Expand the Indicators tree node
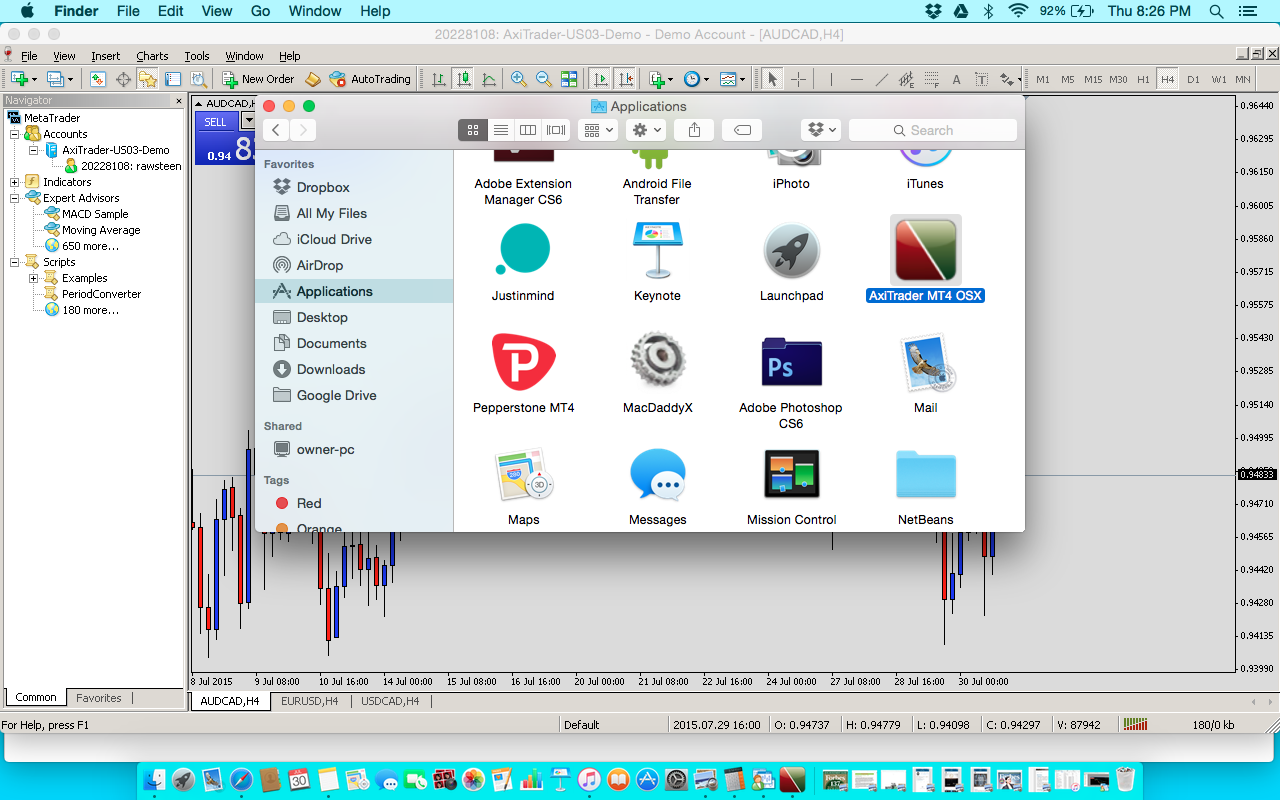The height and width of the screenshot is (800, 1280). (14, 182)
